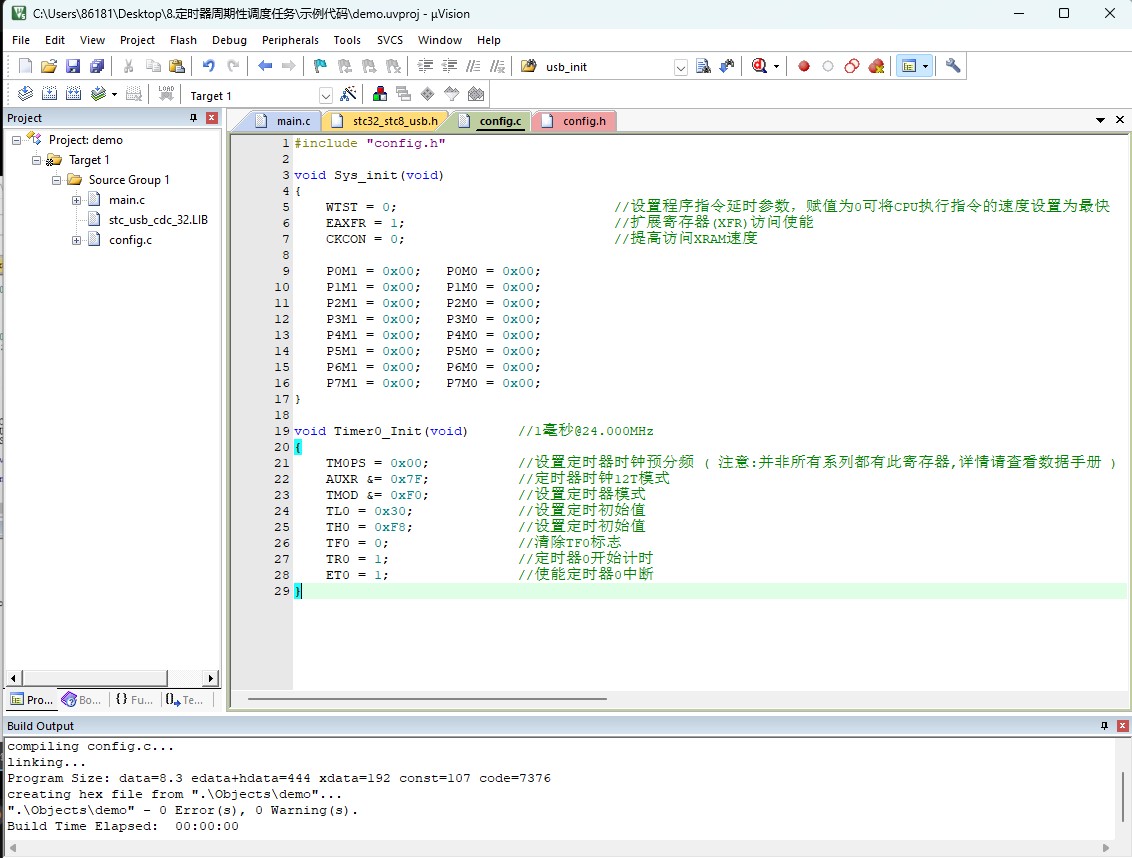Open the editor tab list dropdown arrow
Viewport: 1132px width, 858px height.
(1100, 121)
